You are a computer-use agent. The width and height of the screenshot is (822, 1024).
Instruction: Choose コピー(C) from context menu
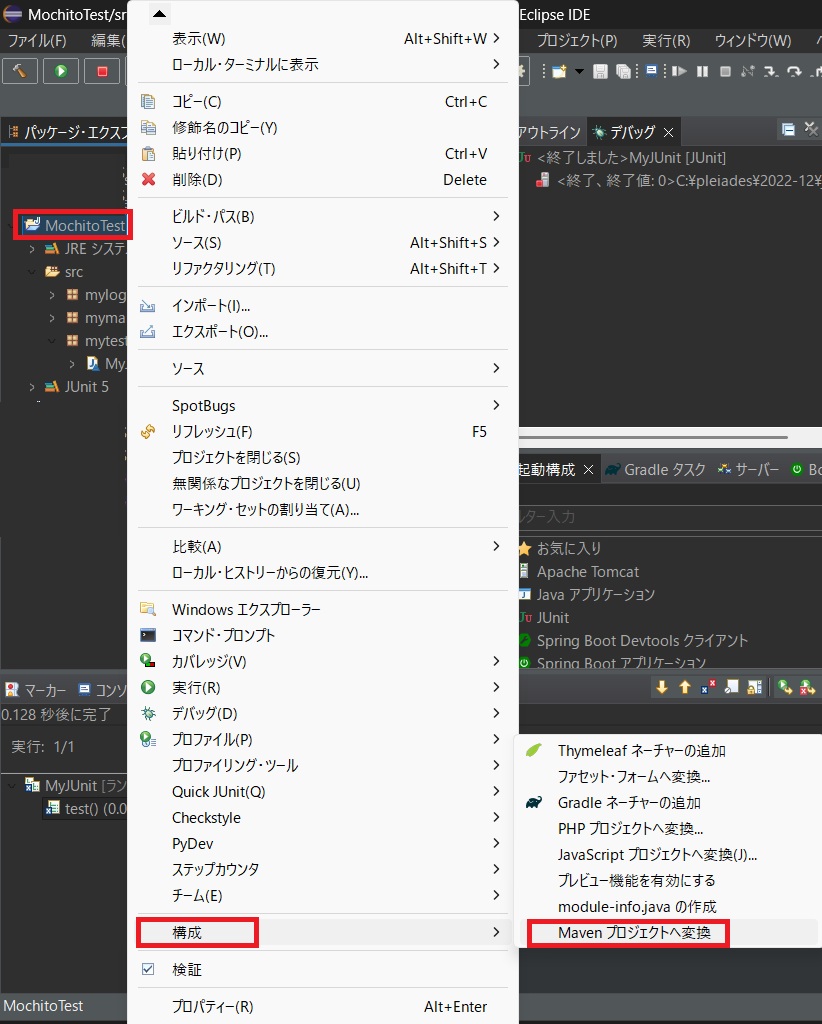point(323,102)
